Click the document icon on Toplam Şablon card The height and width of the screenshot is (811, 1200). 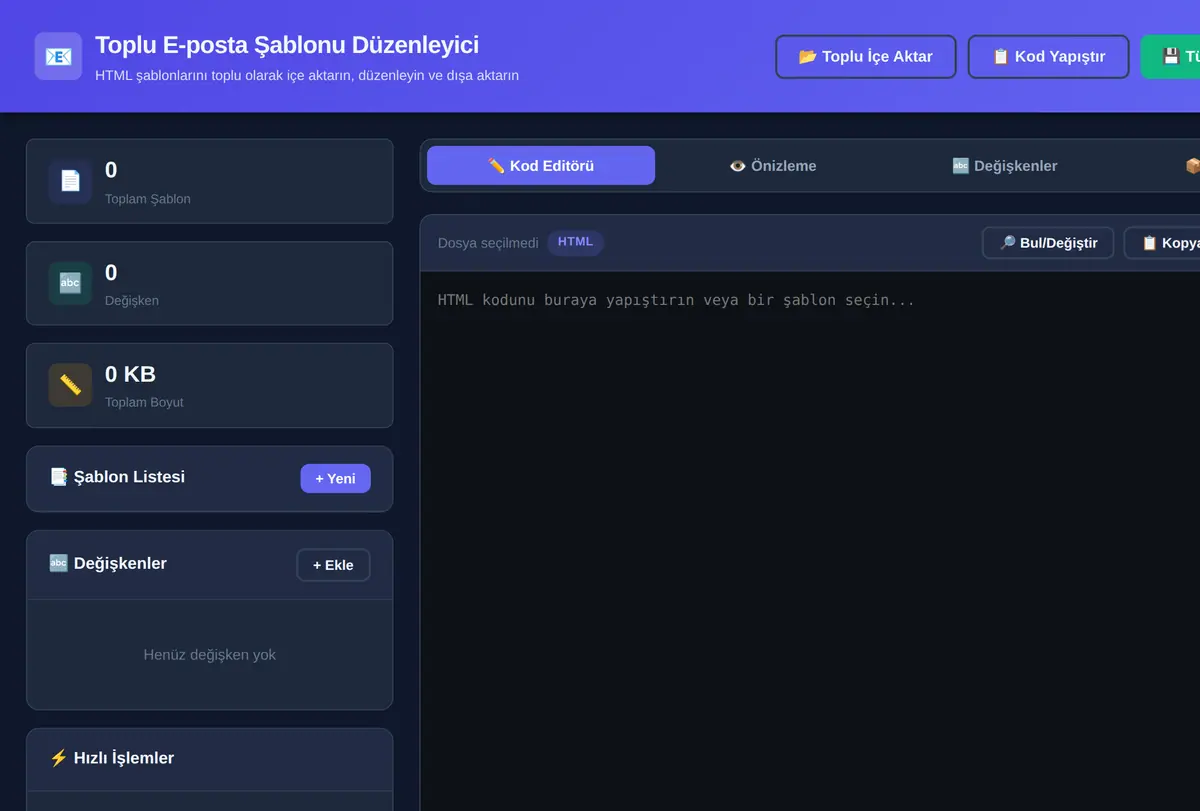click(70, 181)
